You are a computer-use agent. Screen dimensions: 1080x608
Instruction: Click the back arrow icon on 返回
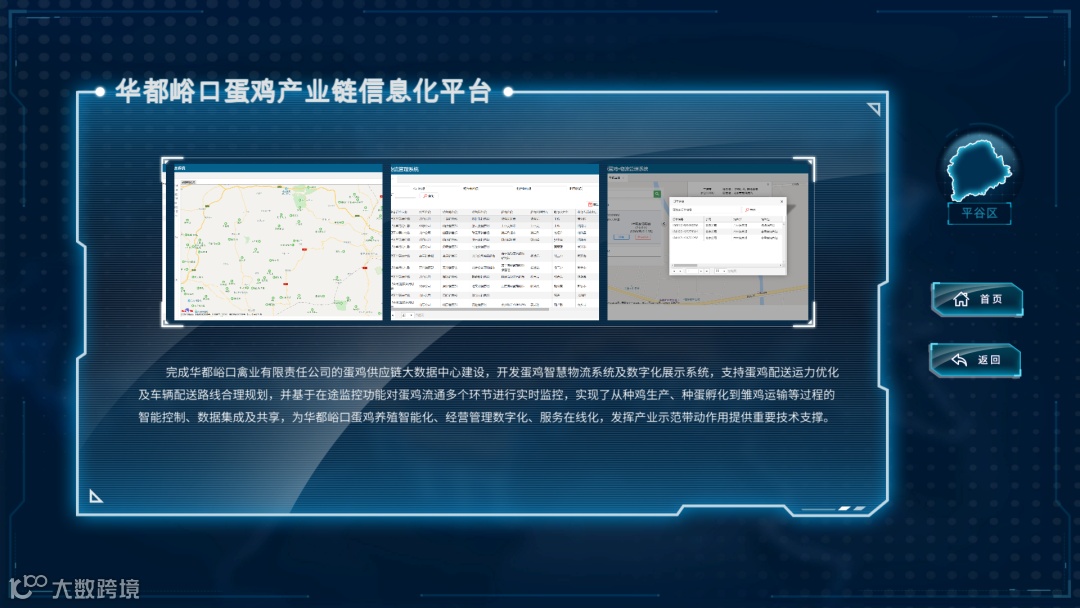coord(959,359)
